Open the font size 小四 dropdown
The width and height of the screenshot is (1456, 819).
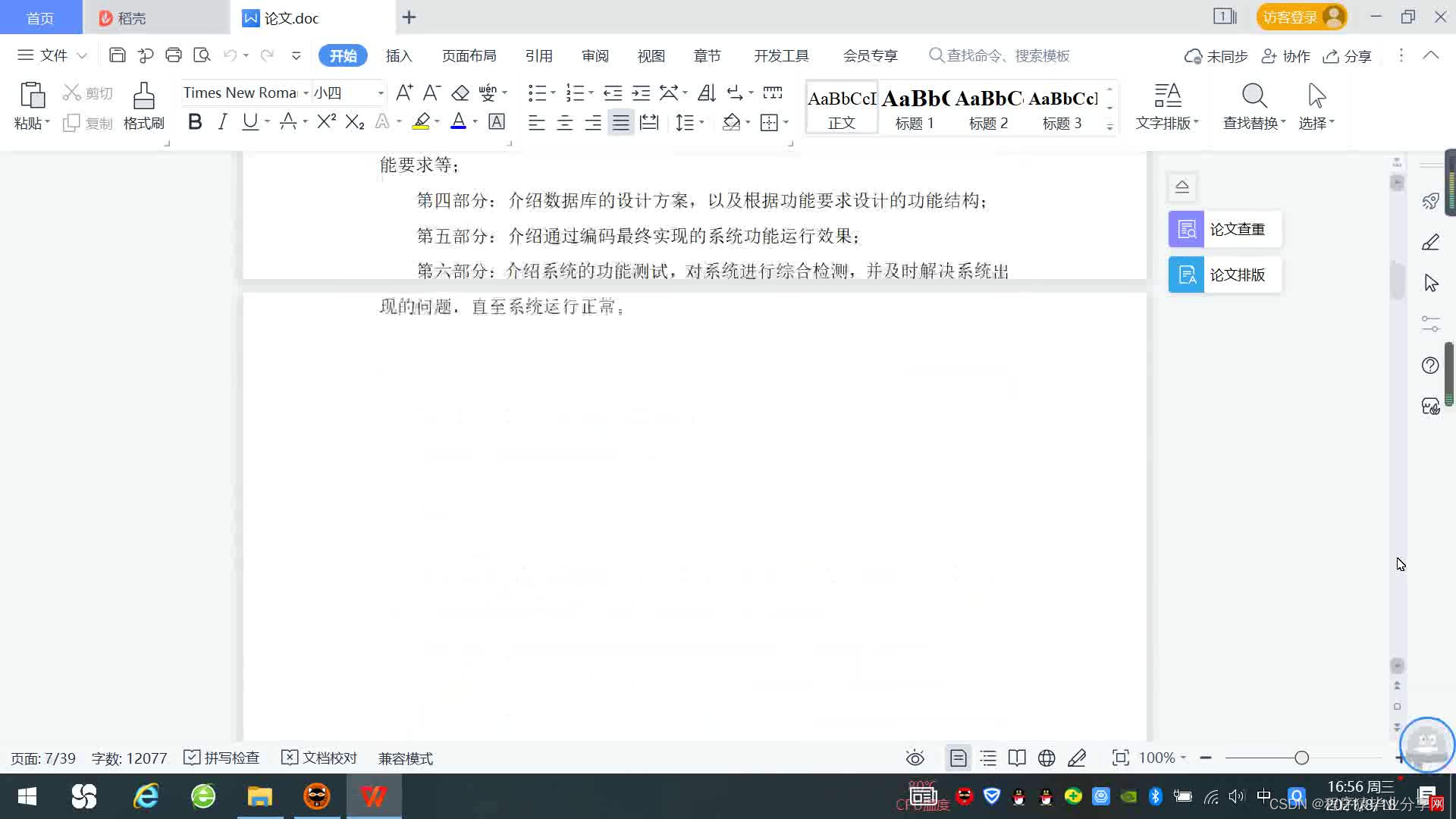tap(381, 93)
